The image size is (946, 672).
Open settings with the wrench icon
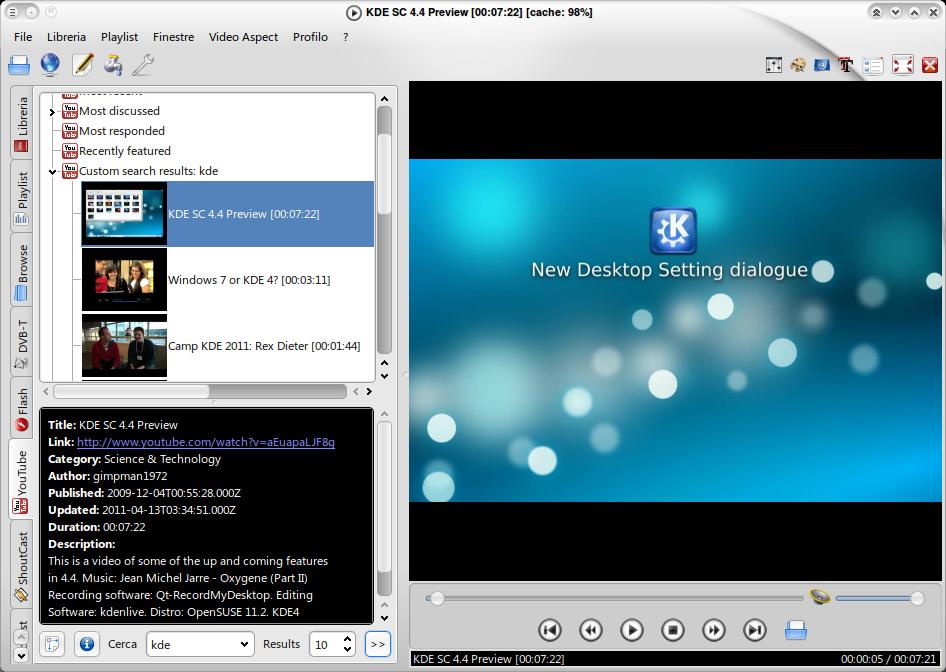coord(143,65)
